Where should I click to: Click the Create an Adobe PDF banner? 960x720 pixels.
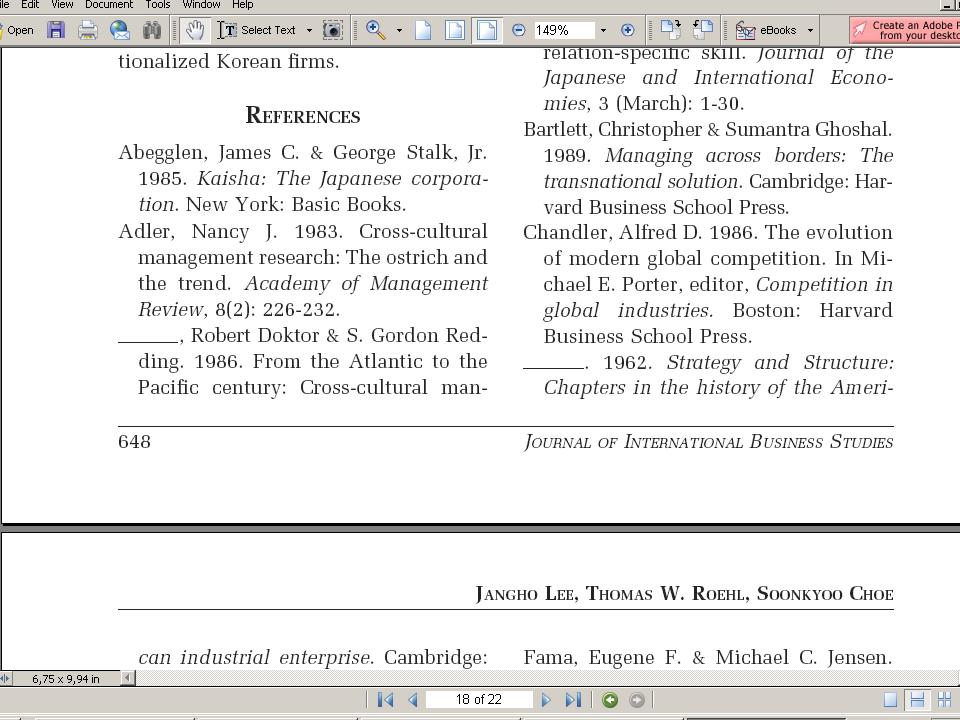[905, 30]
